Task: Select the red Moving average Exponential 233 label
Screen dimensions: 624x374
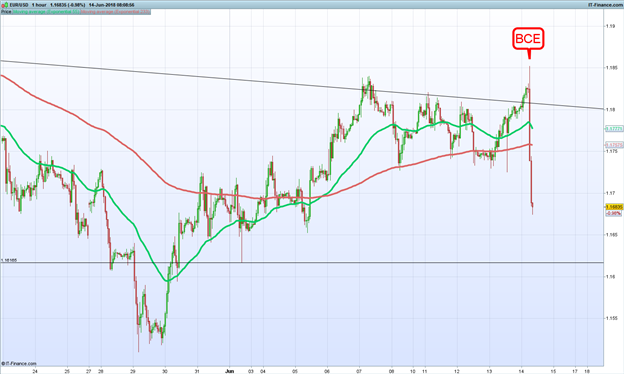Action: coord(115,12)
